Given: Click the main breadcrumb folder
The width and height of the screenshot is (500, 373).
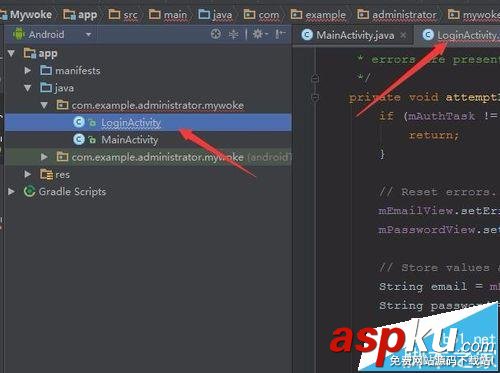Looking at the screenshot, I should [168, 14].
